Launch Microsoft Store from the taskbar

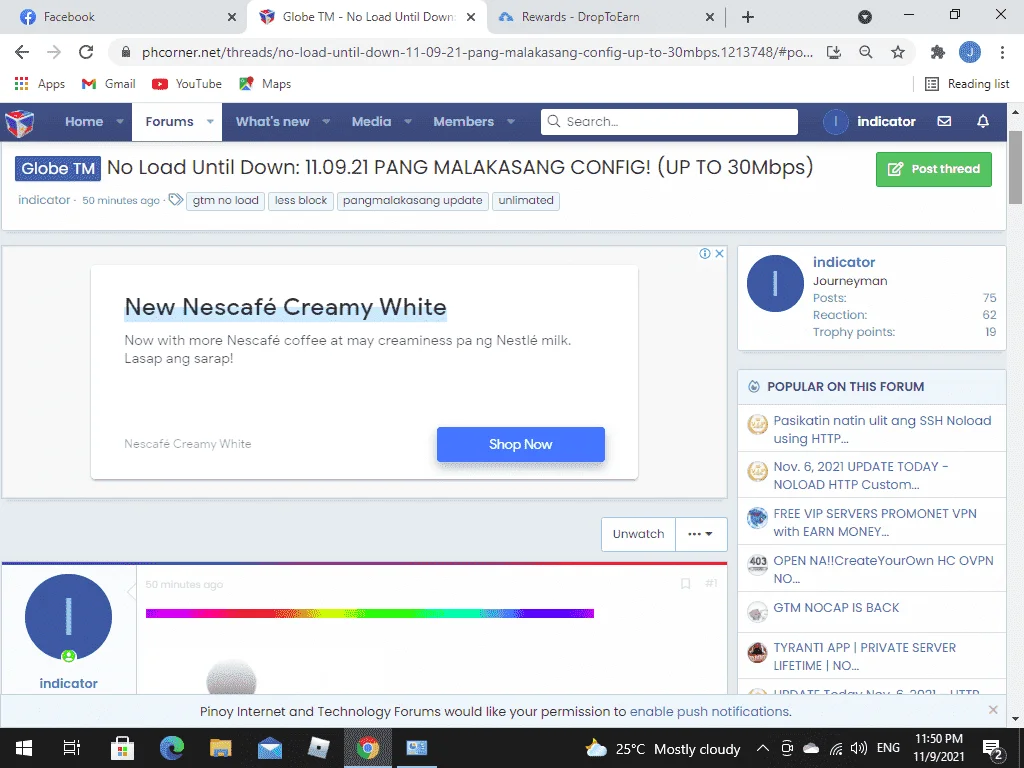(x=122, y=748)
